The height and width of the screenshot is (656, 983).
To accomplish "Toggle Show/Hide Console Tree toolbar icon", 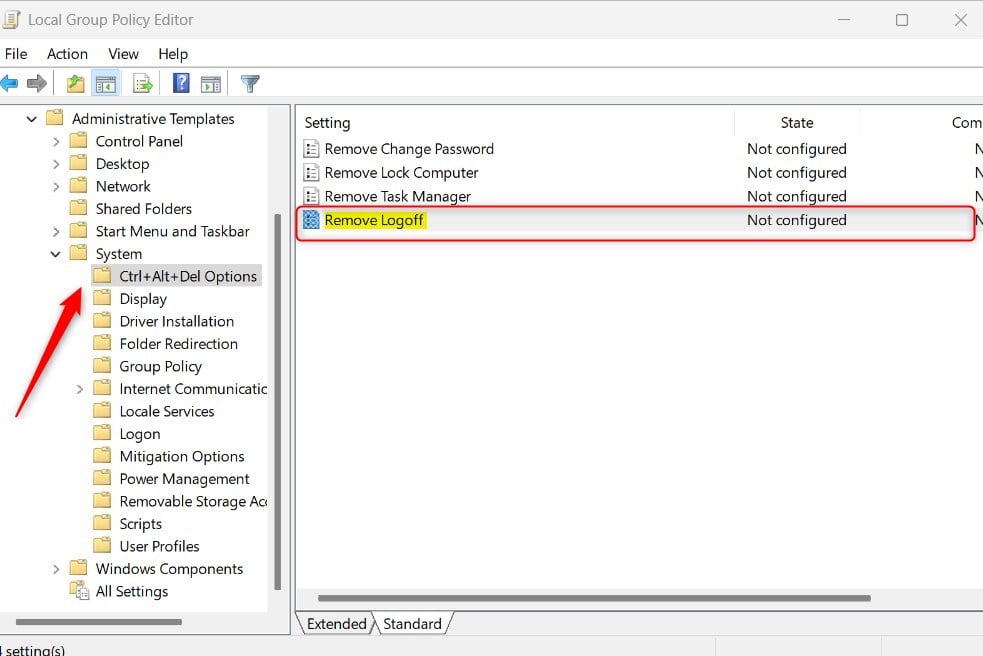I will (106, 83).
